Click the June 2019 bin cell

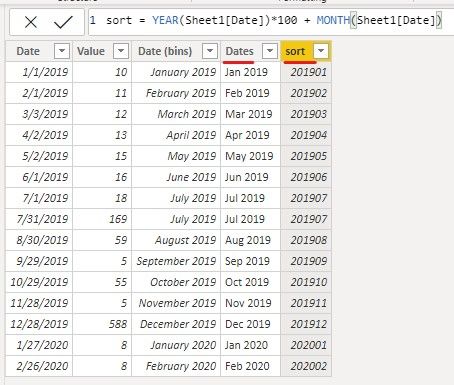pos(176,177)
